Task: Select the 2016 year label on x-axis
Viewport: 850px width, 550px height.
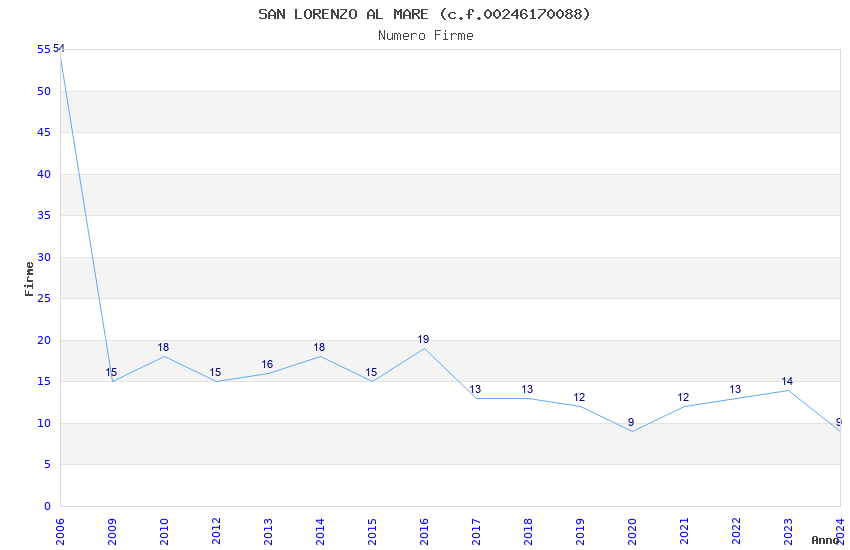Action: point(424,530)
